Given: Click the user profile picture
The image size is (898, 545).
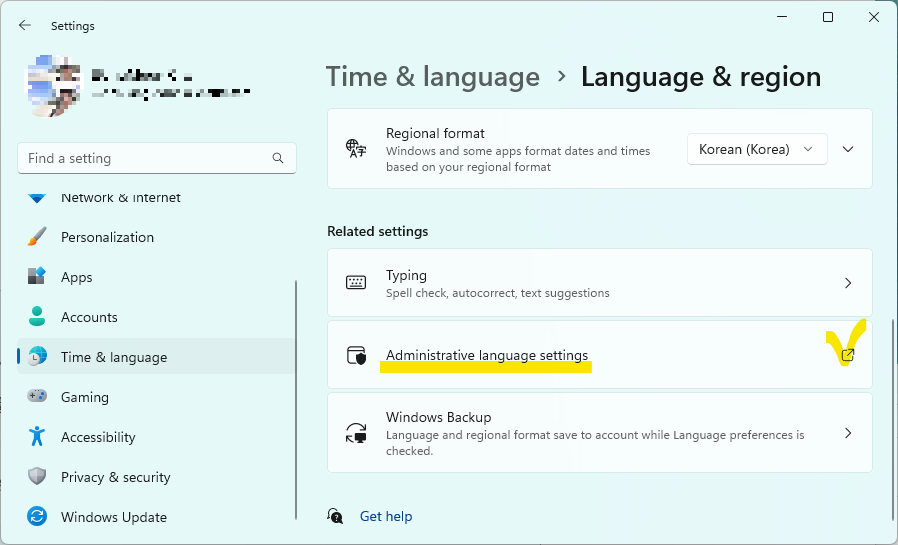Looking at the screenshot, I should pos(53,86).
